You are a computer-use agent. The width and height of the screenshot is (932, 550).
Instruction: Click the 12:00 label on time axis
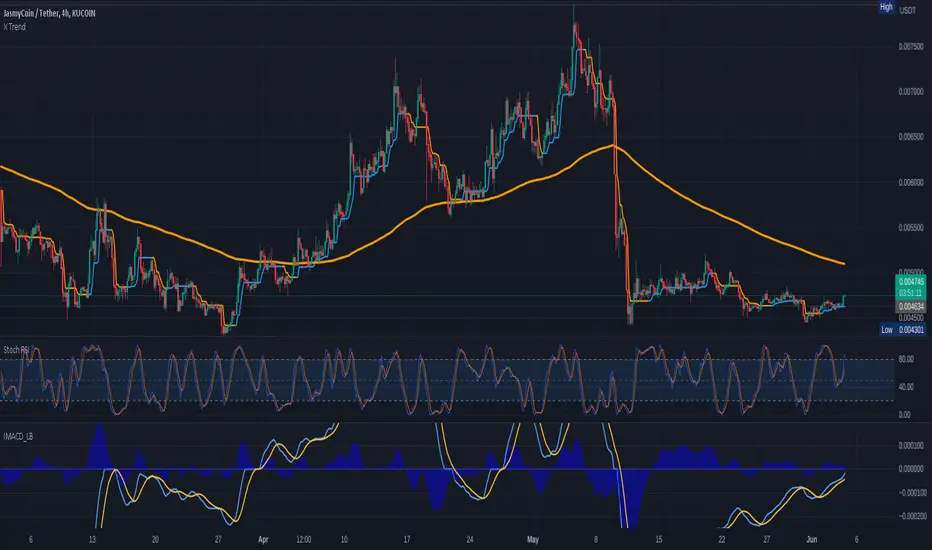pos(304,540)
